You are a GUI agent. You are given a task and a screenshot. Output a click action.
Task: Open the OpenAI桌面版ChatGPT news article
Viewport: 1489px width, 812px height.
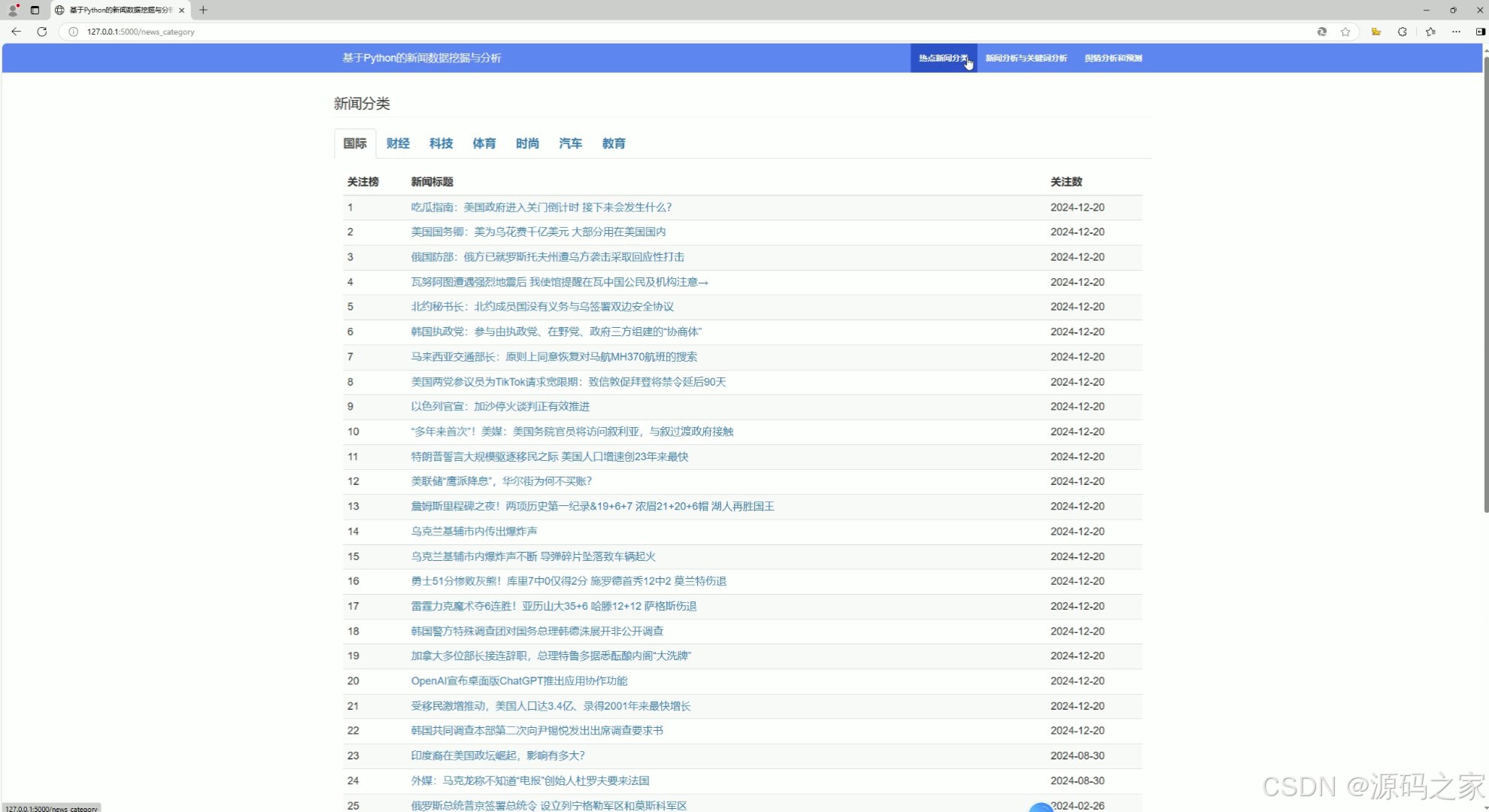[519, 680]
